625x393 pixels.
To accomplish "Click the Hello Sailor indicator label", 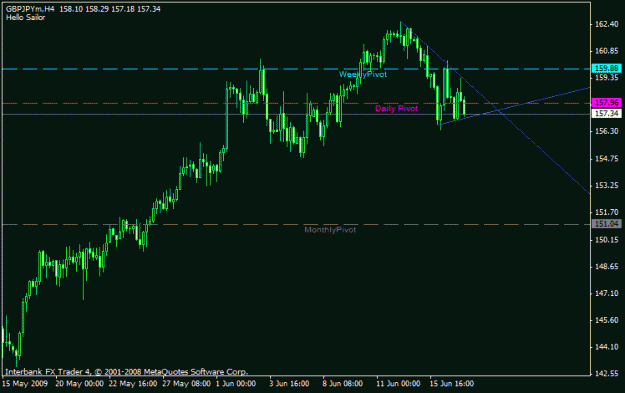I will [26, 18].
